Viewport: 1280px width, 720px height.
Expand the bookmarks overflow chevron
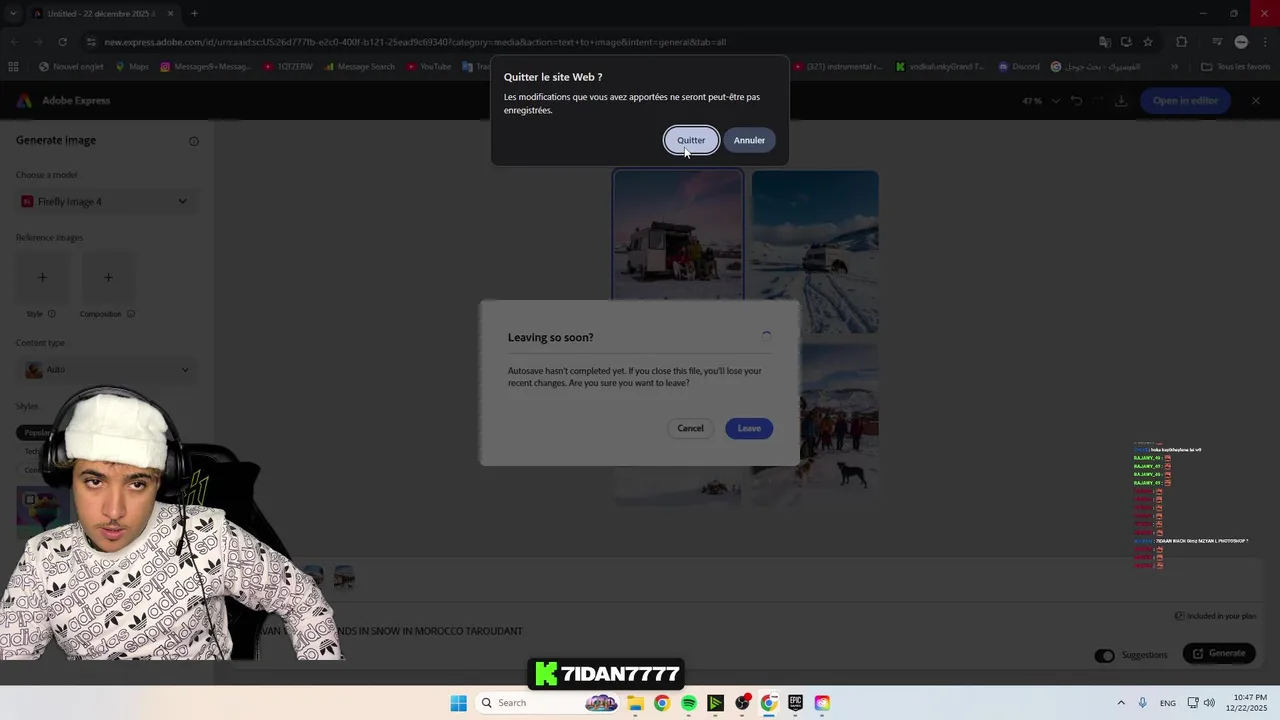1174,67
